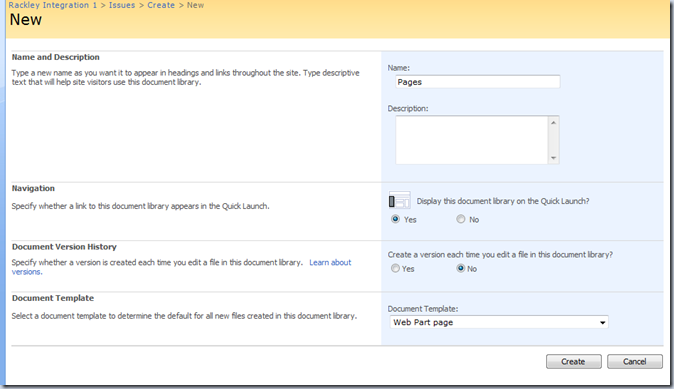Screen dimensions: 674x389
Task: Click the Description: label
Action: 408,108
